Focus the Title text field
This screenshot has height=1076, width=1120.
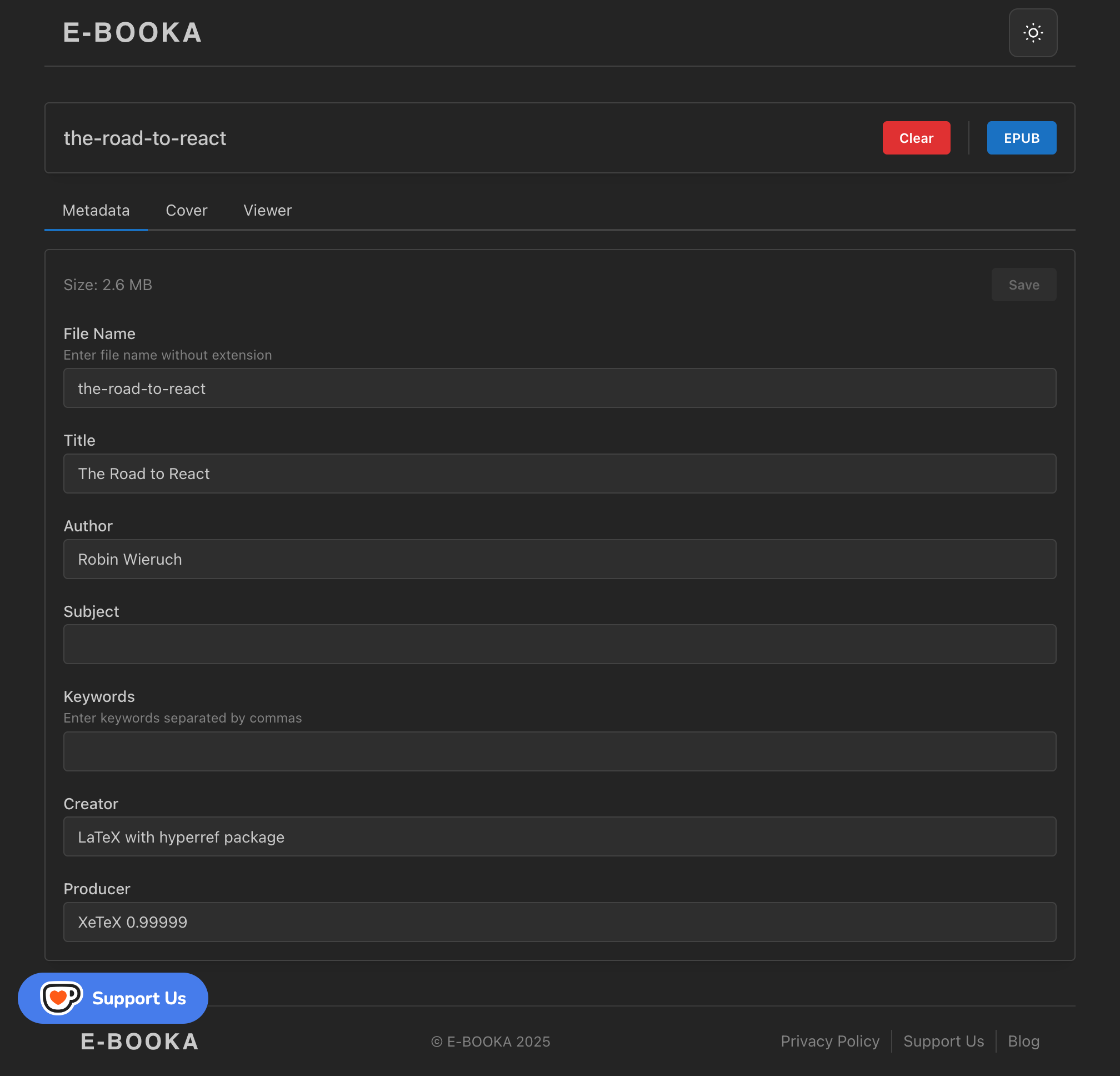559,474
